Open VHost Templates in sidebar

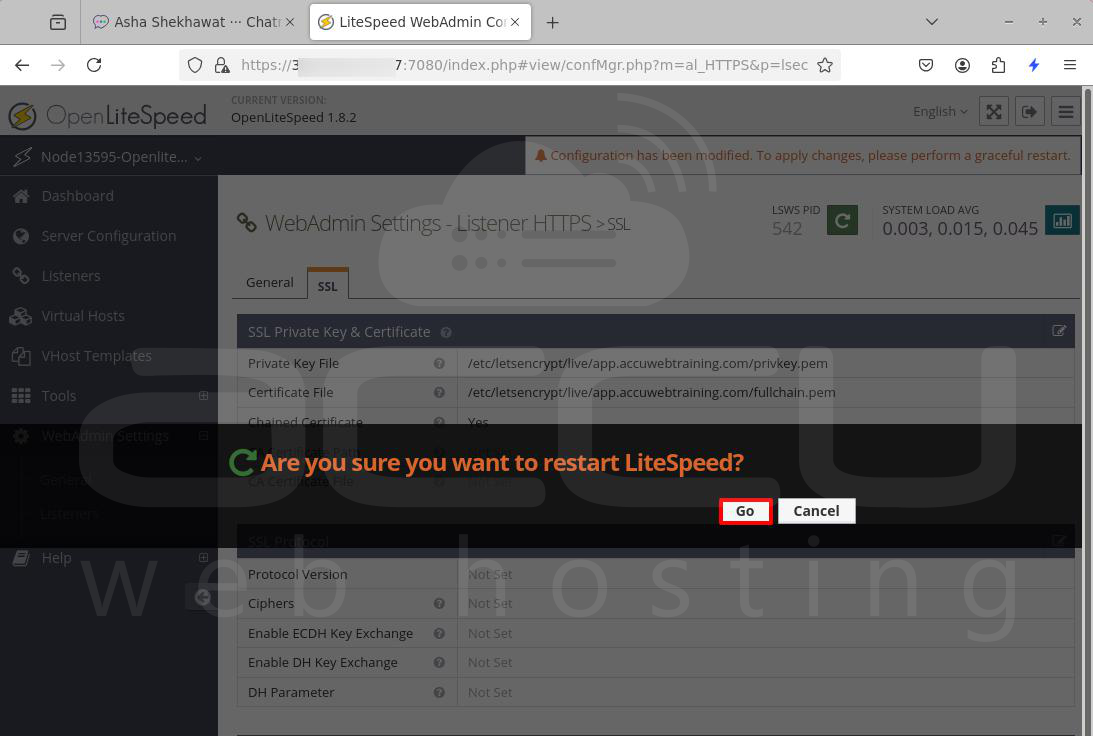click(96, 355)
